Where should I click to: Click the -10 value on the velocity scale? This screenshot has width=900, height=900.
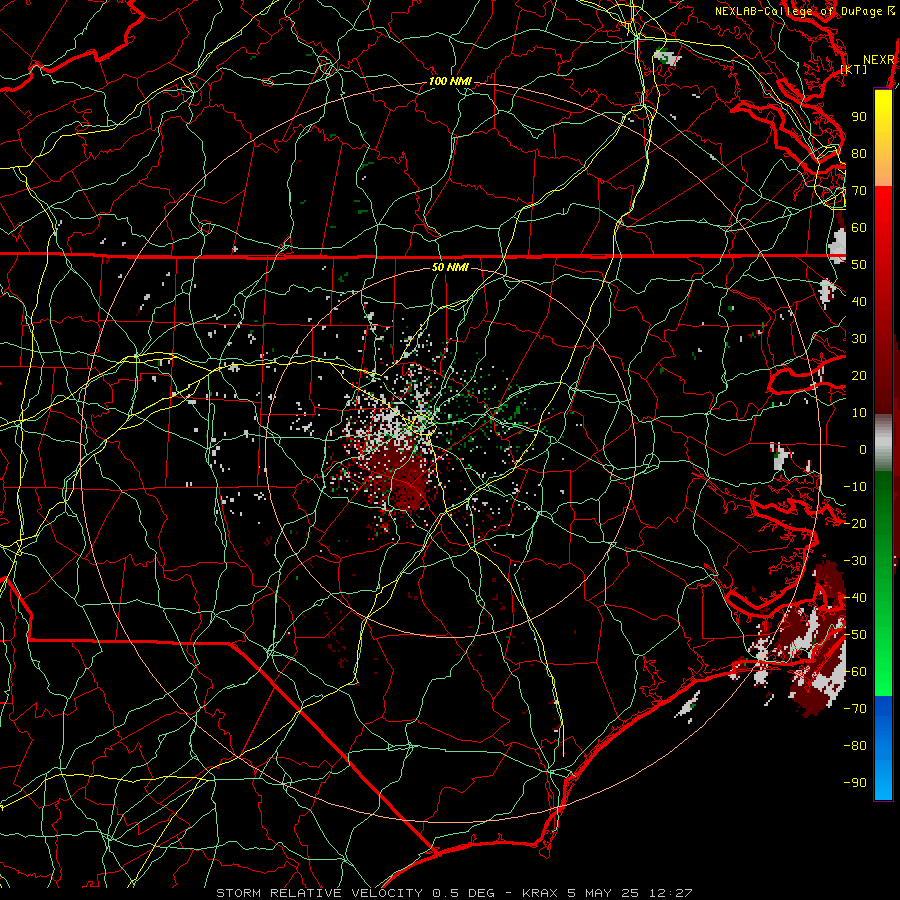click(x=855, y=487)
